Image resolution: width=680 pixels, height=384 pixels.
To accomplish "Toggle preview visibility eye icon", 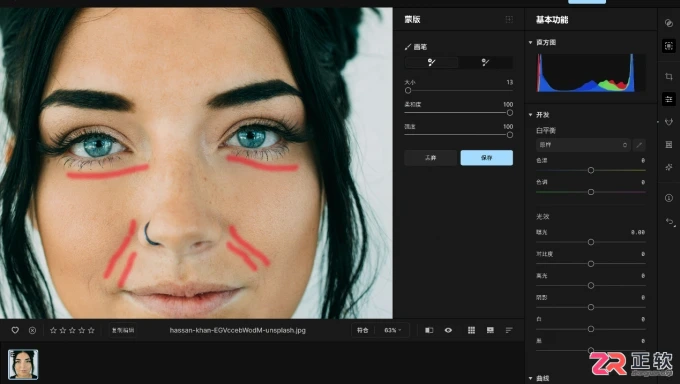I will click(448, 330).
